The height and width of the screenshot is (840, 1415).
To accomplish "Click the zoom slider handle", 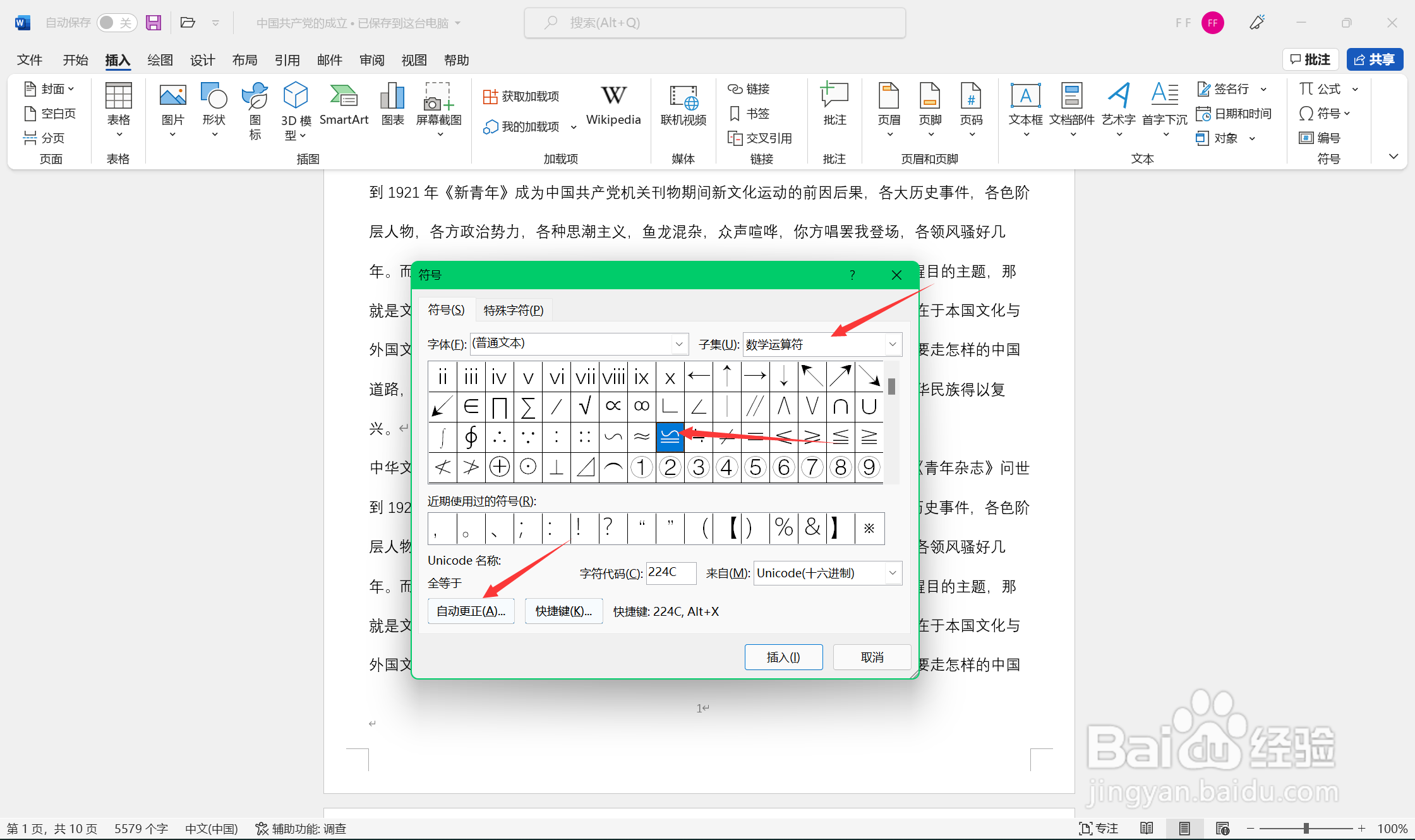I will (1306, 829).
